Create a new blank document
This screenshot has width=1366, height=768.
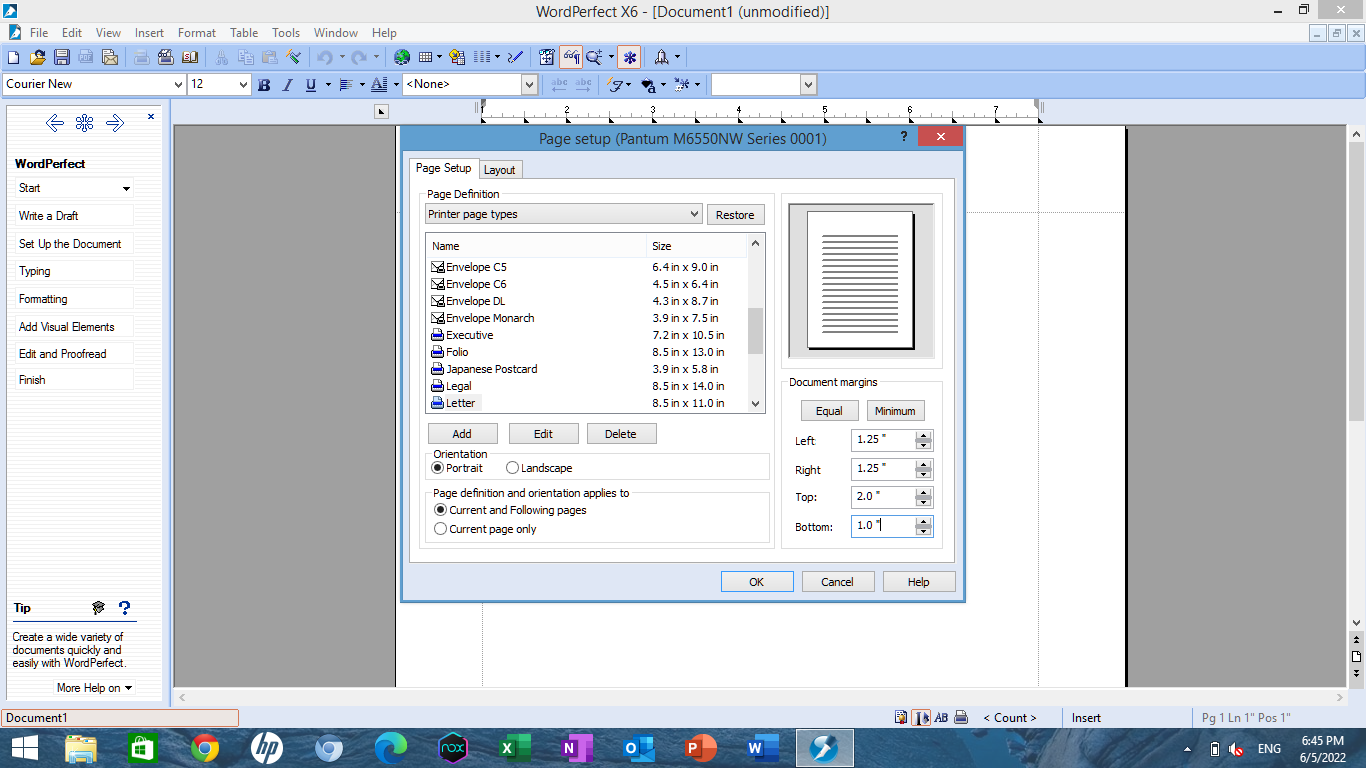coord(13,57)
